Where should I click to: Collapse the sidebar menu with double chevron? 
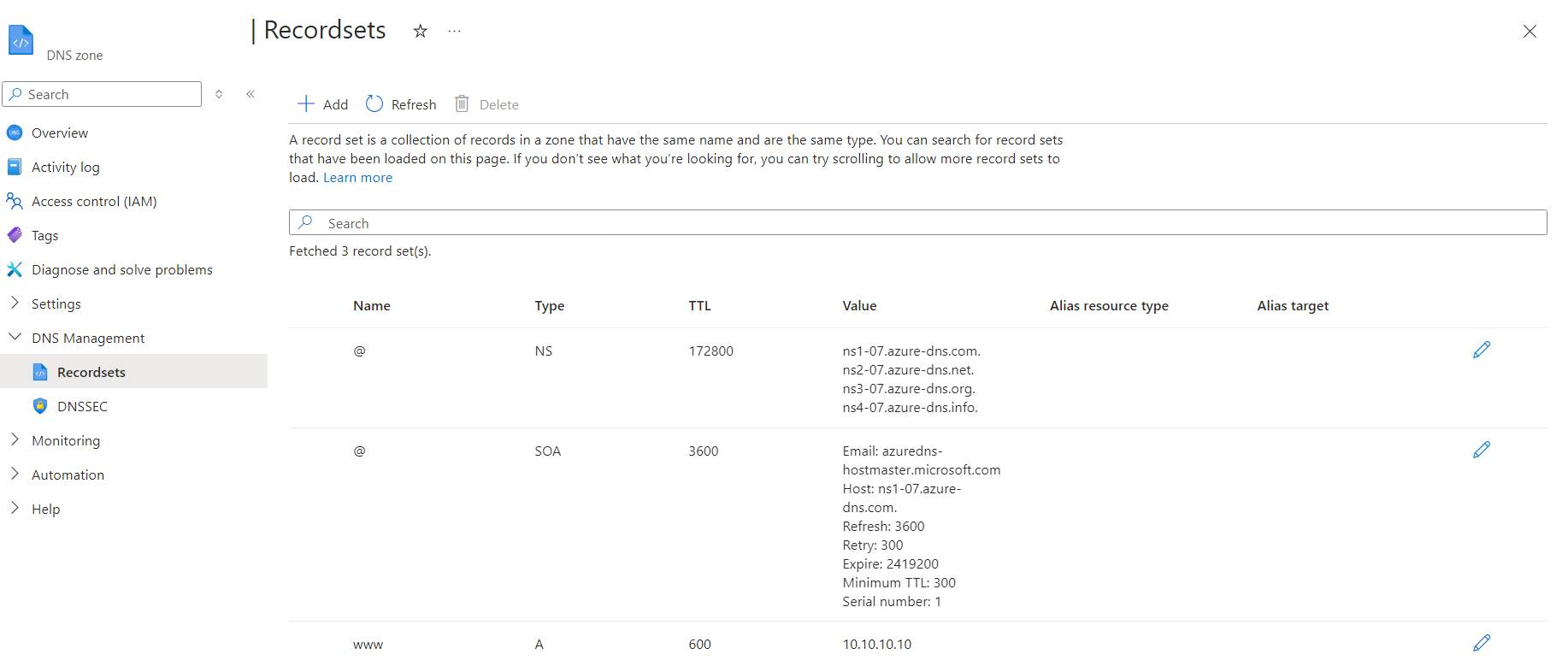251,94
